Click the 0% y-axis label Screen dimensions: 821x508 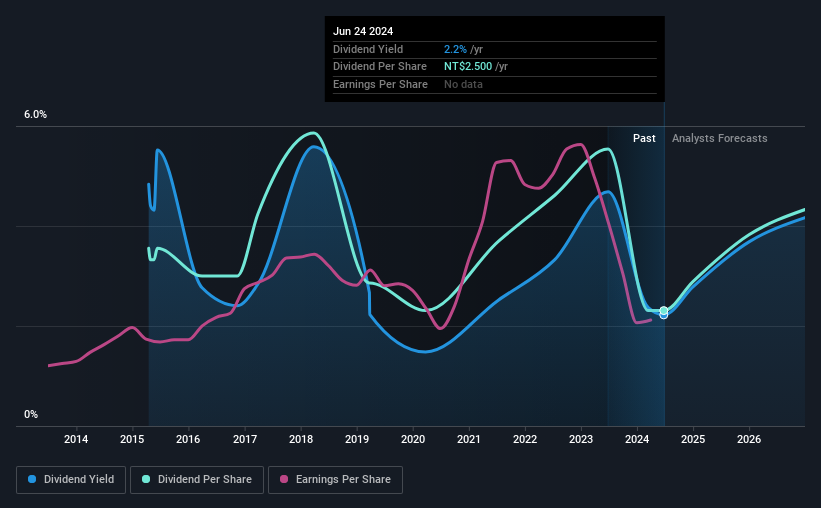(31, 414)
